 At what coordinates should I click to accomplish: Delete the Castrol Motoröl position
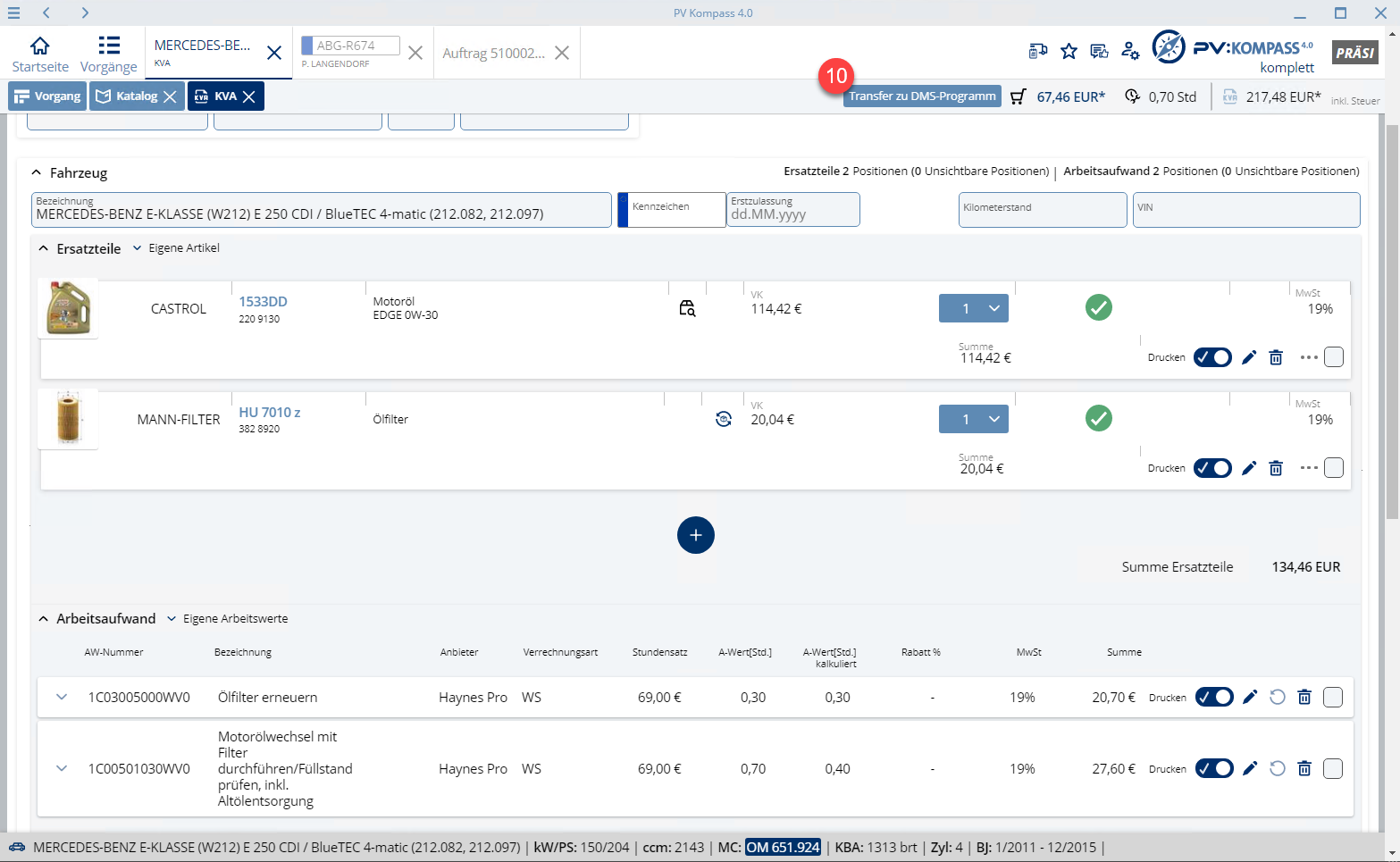click(x=1276, y=357)
